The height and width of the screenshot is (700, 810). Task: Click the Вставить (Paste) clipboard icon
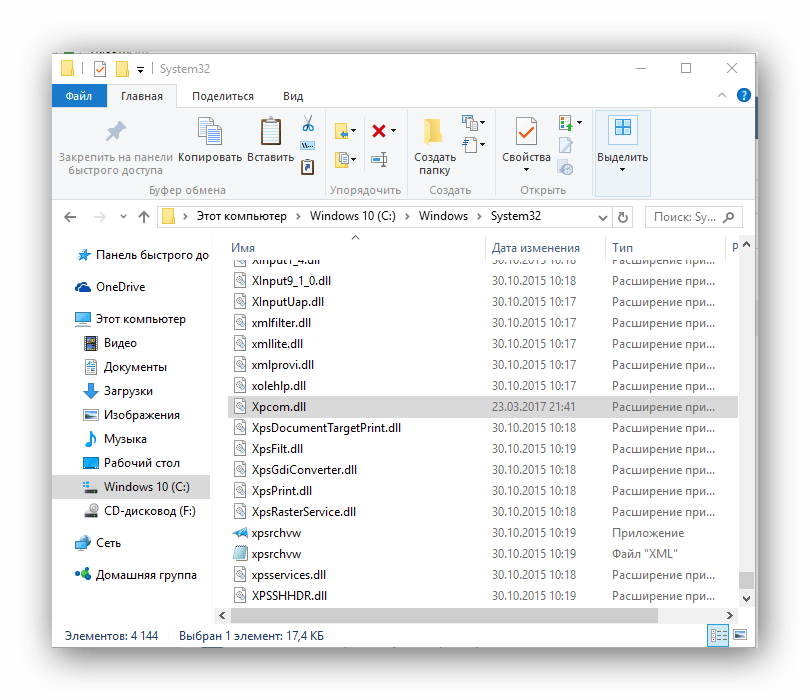click(271, 131)
